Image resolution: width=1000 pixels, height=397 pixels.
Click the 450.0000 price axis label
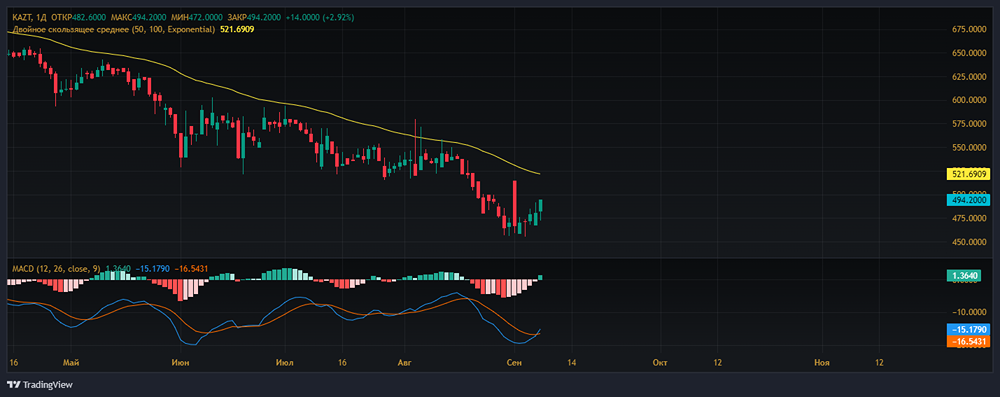click(x=969, y=242)
